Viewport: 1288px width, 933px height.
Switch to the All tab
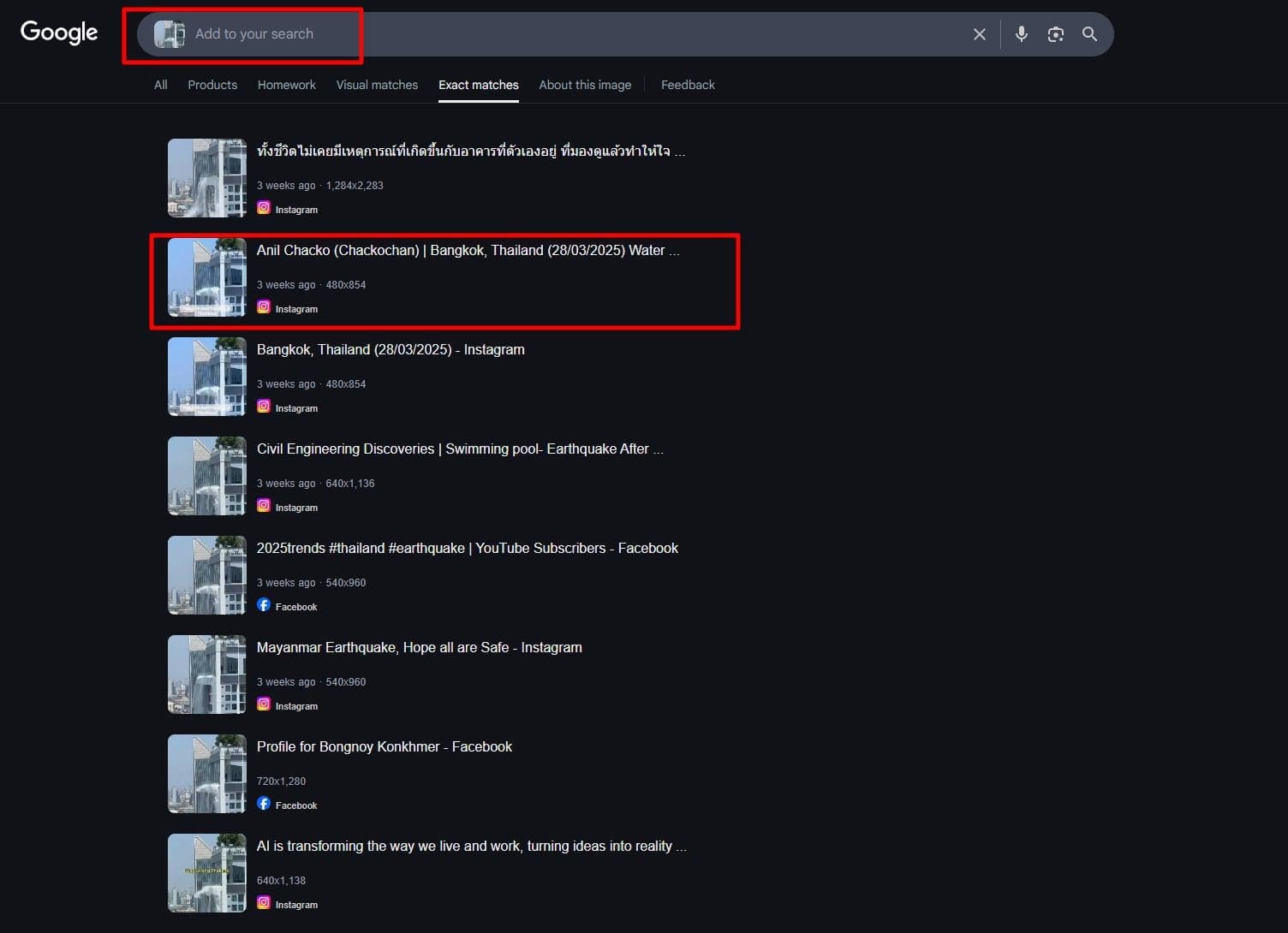coord(160,85)
